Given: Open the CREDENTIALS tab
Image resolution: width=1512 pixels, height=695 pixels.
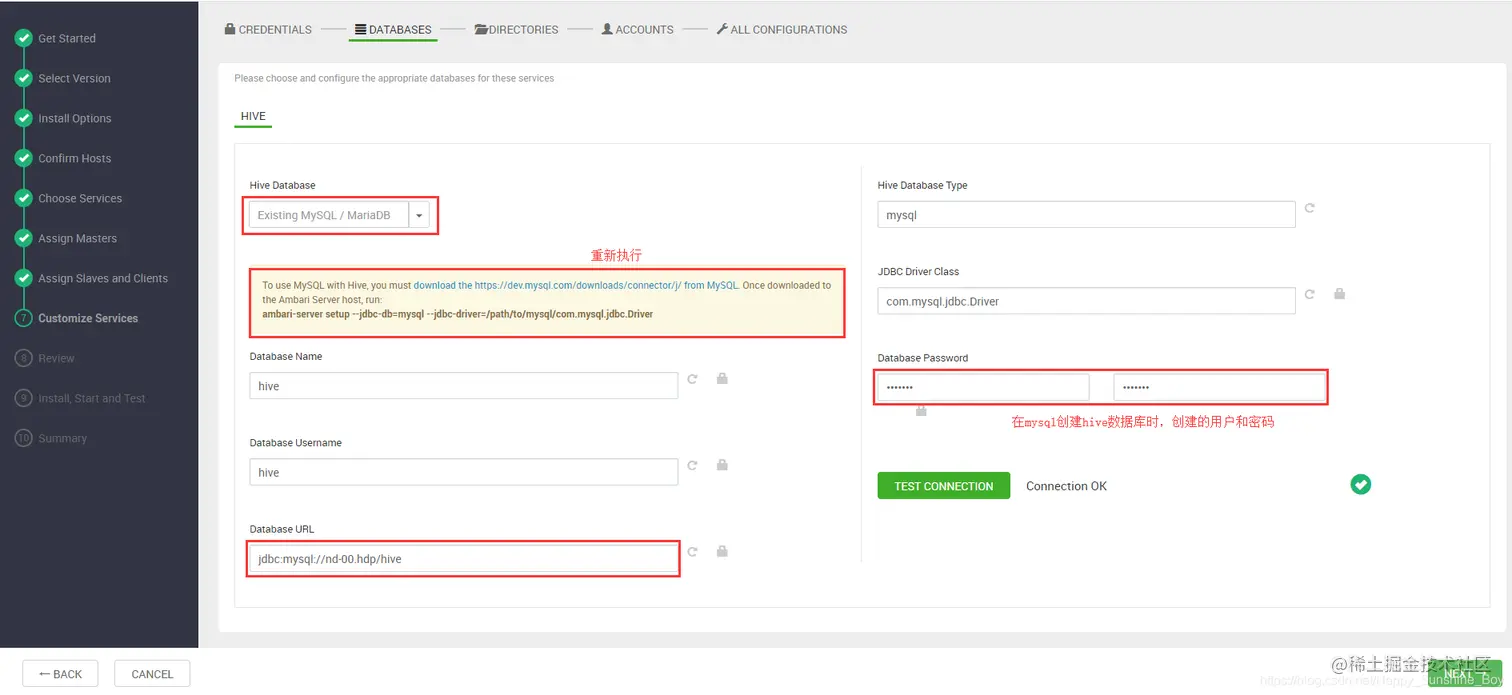Looking at the screenshot, I should 268,30.
